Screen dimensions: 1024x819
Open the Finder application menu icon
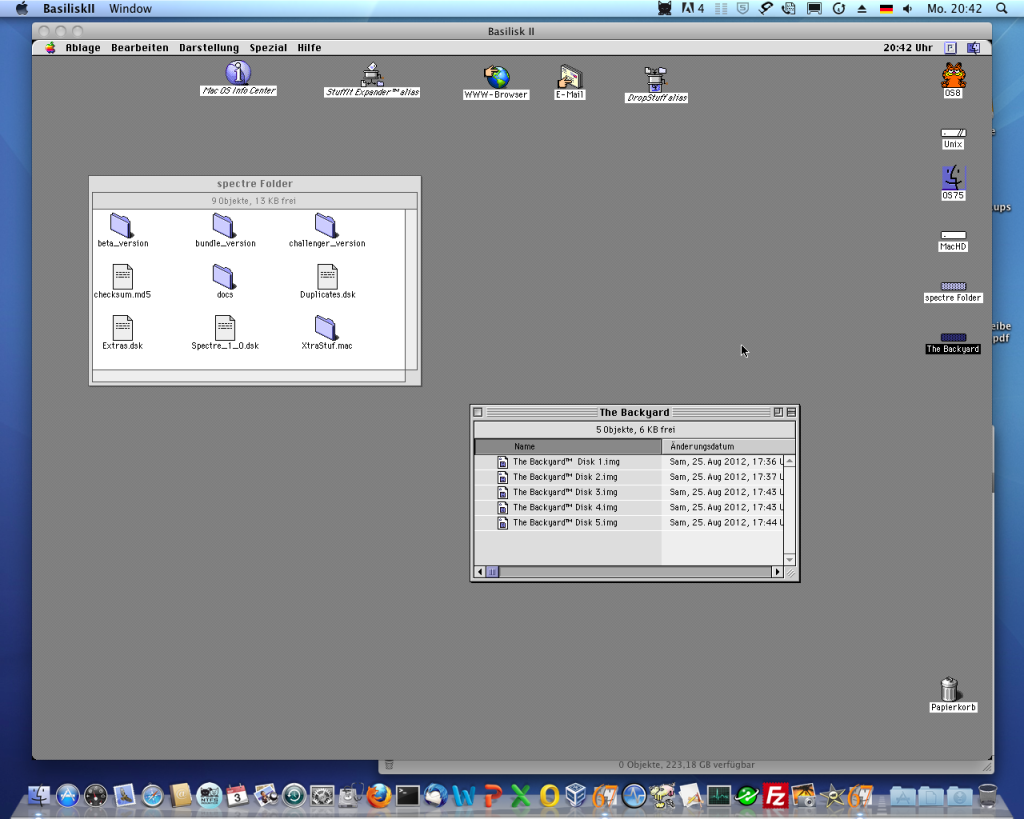973,48
